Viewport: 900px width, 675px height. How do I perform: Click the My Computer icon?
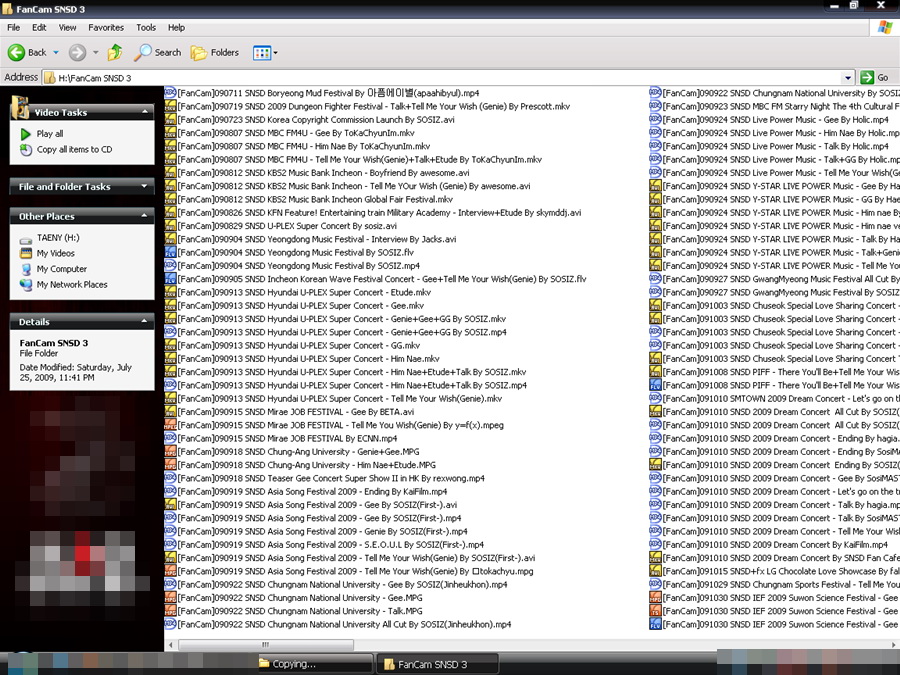[26, 269]
